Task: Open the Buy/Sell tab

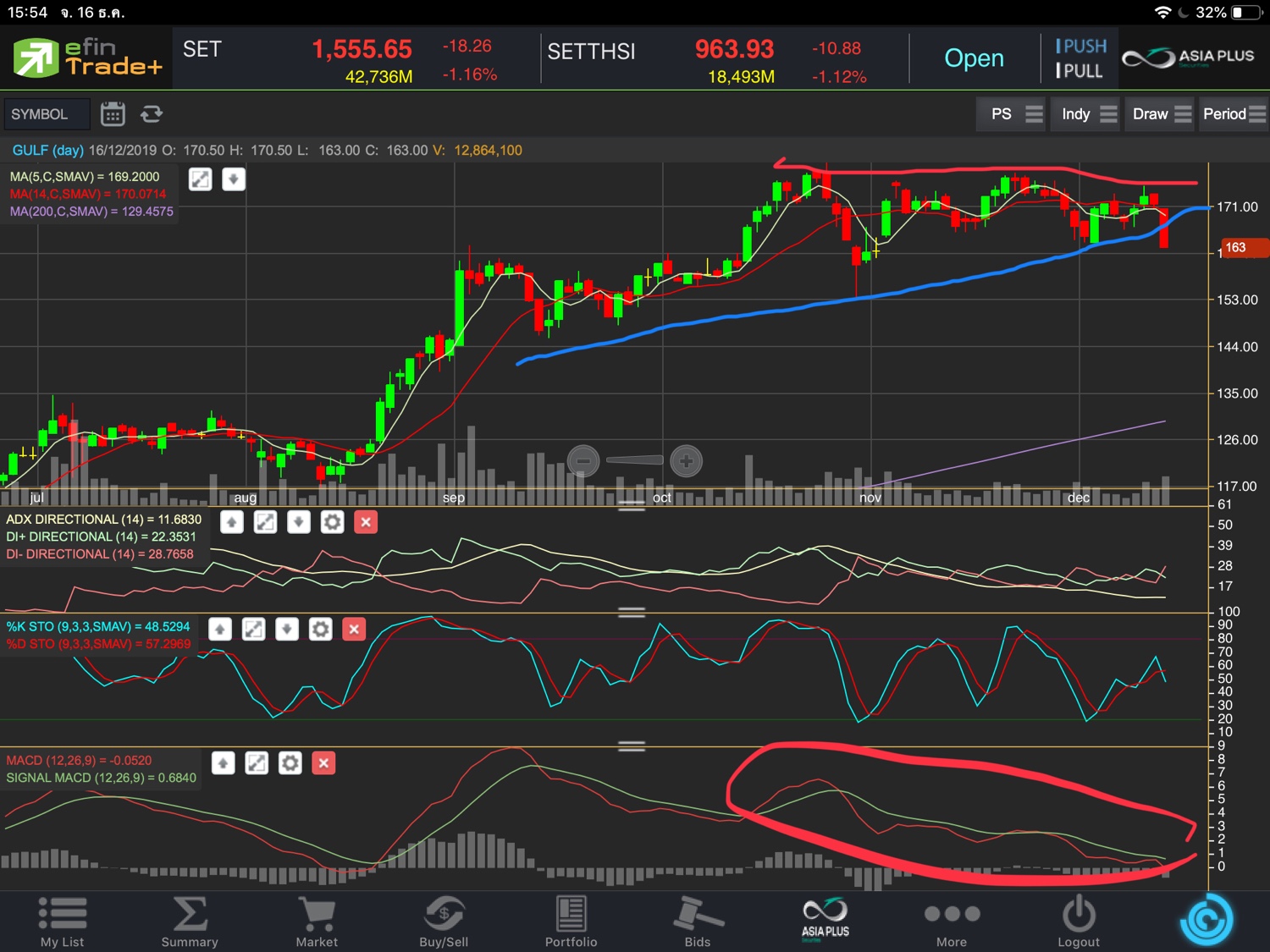Action: tap(444, 922)
